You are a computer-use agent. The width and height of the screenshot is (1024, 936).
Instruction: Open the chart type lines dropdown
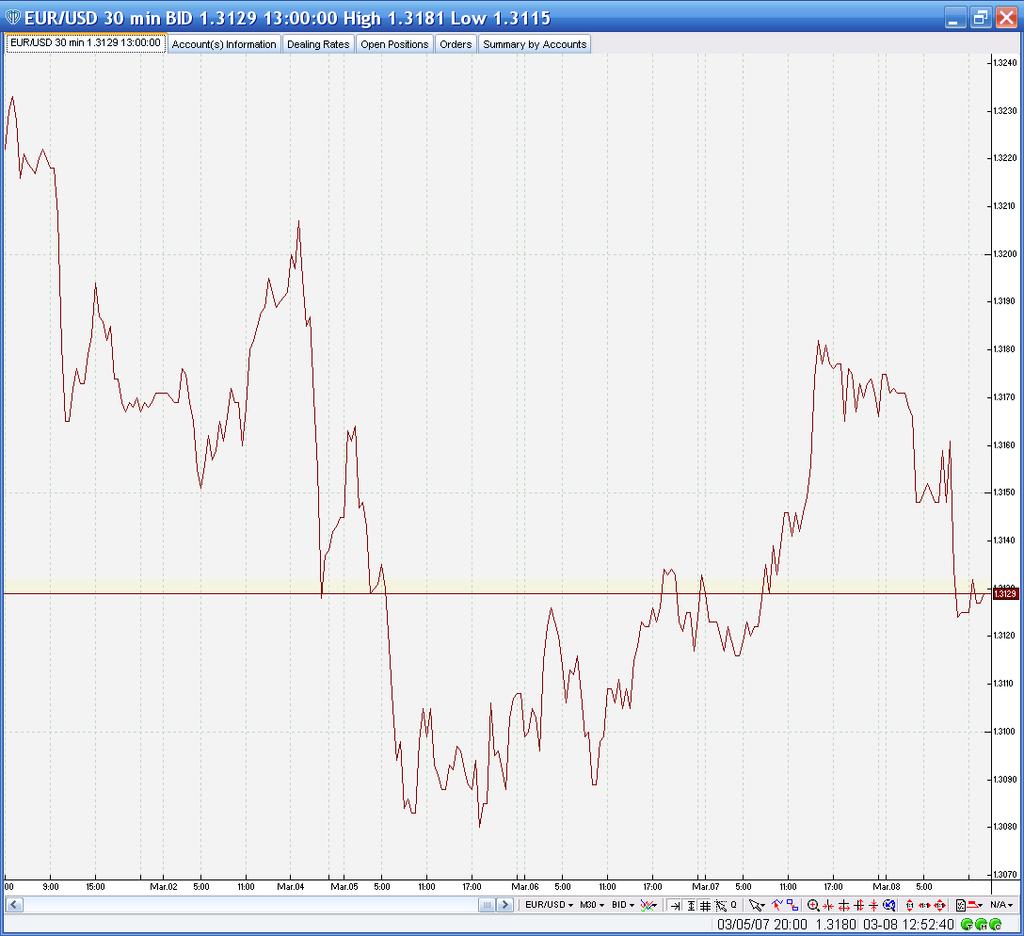648,905
